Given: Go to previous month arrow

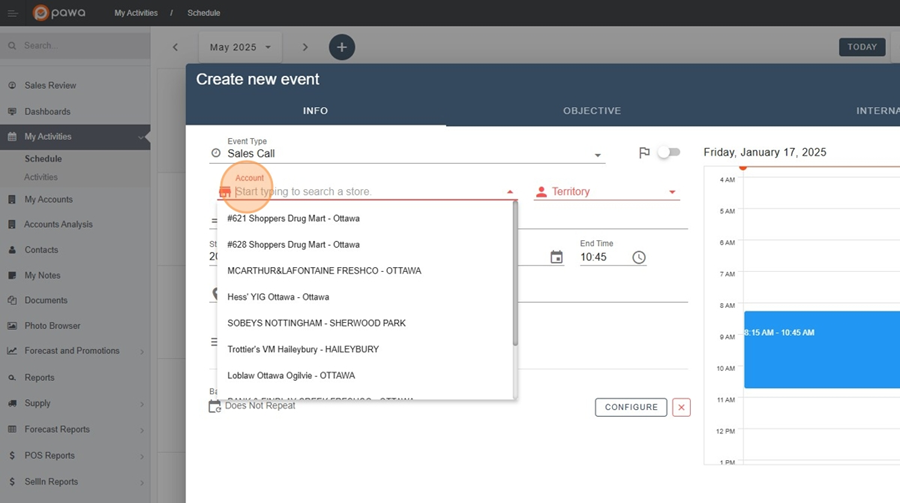Looking at the screenshot, I should (x=175, y=47).
